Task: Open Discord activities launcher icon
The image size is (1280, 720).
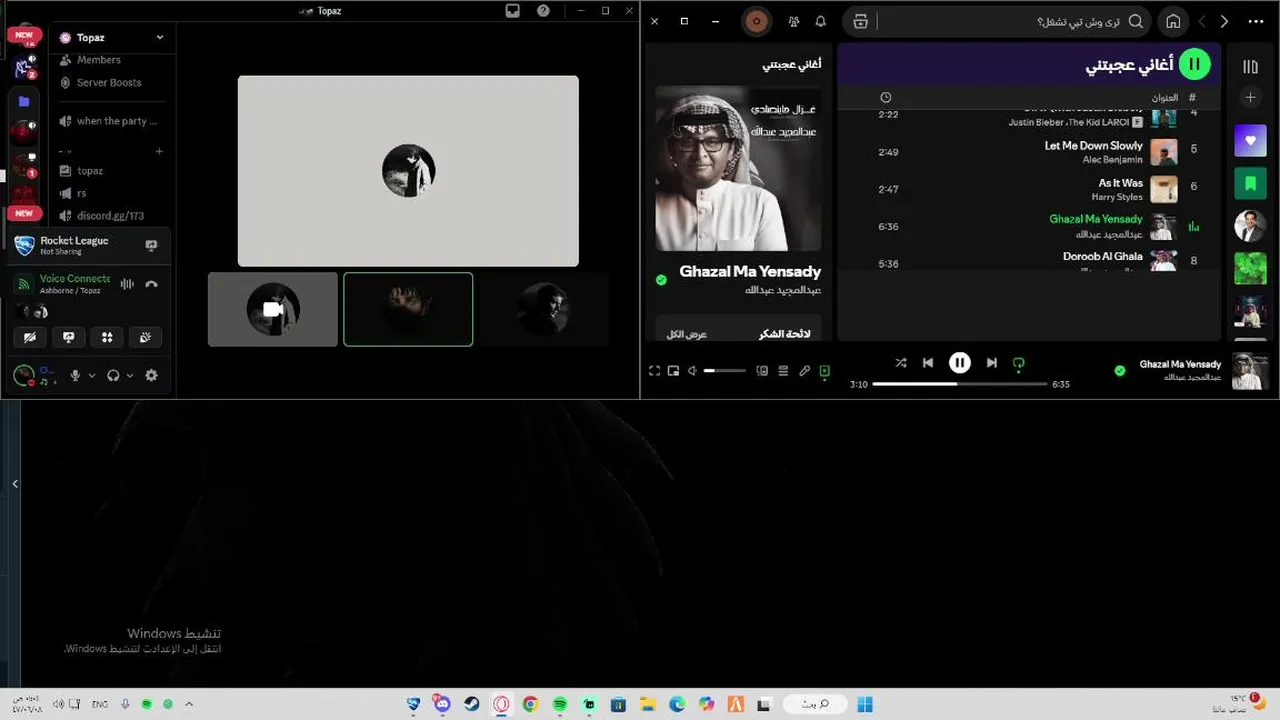Action: pos(107,337)
